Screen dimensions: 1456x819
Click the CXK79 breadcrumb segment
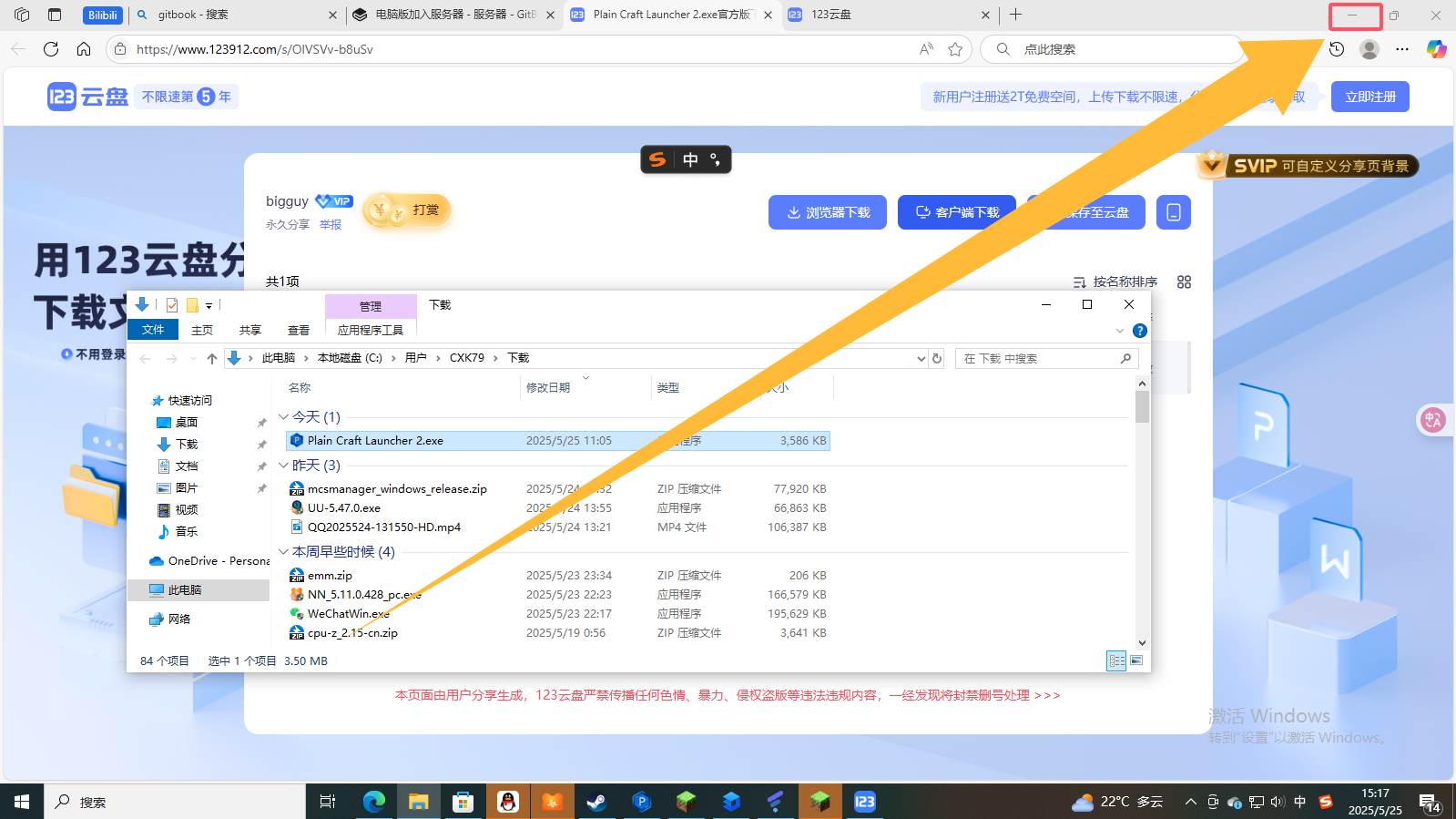(x=467, y=358)
